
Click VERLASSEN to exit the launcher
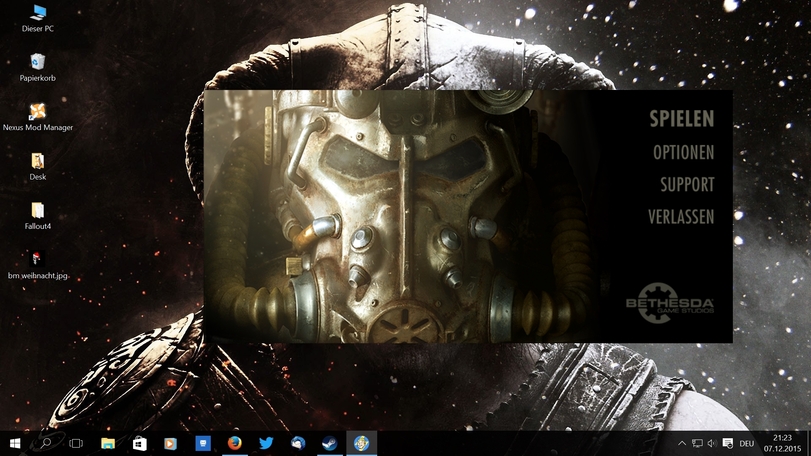[681, 217]
